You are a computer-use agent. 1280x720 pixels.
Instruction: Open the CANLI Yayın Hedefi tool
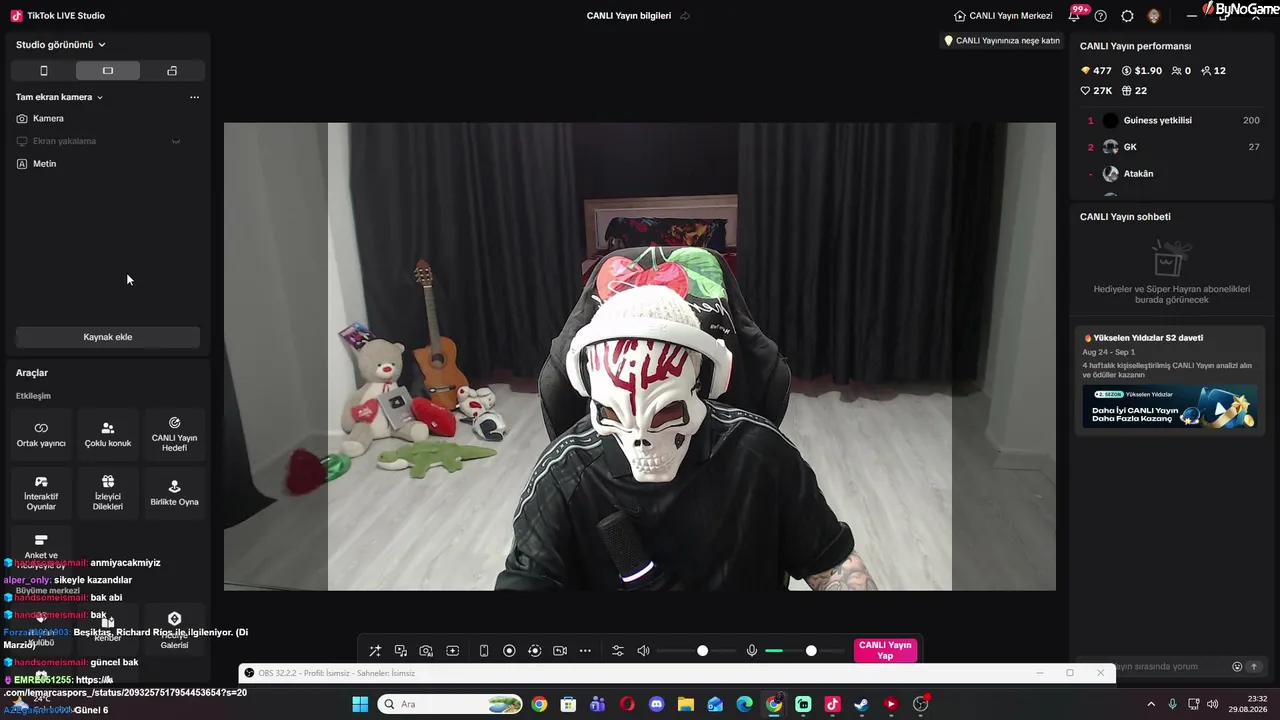coord(174,434)
